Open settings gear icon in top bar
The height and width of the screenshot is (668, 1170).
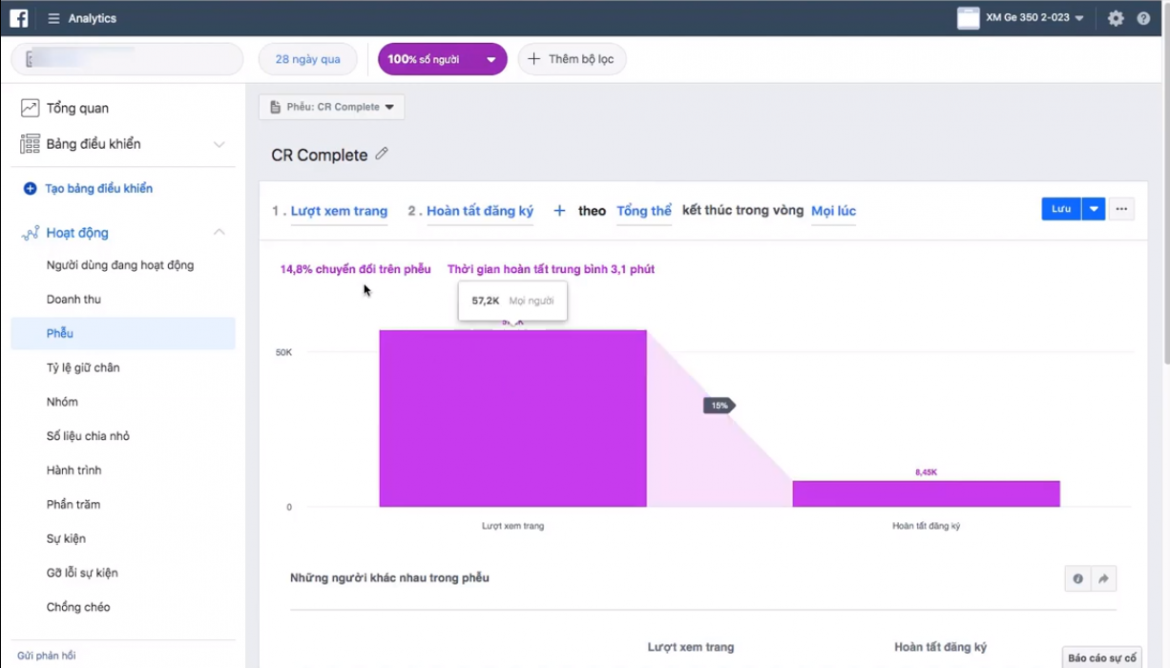(1115, 18)
